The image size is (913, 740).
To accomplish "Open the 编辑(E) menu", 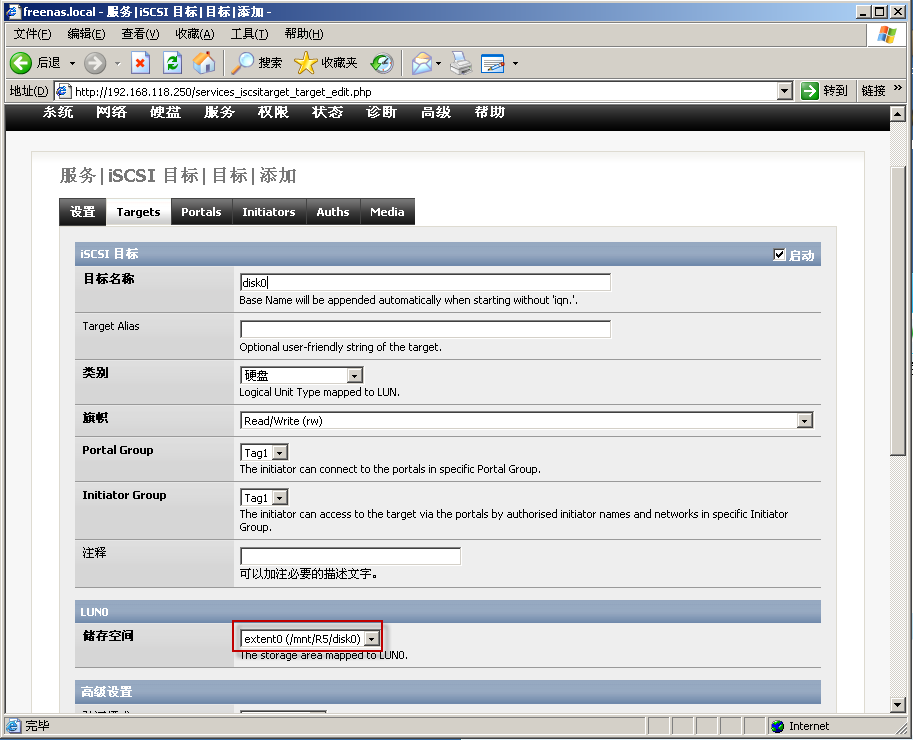I will coord(86,34).
